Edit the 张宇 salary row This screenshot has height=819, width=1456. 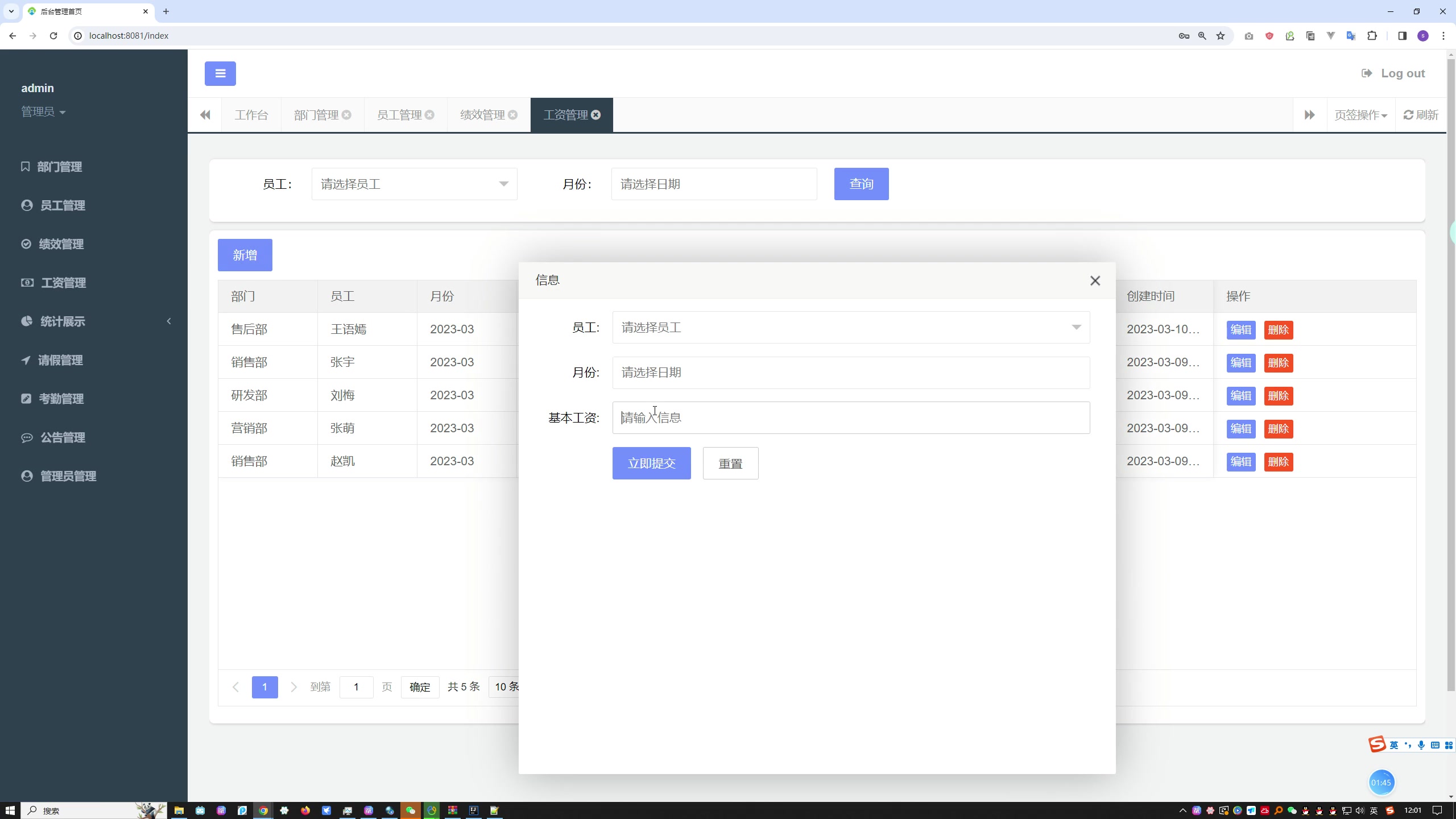pyautogui.click(x=1240, y=363)
